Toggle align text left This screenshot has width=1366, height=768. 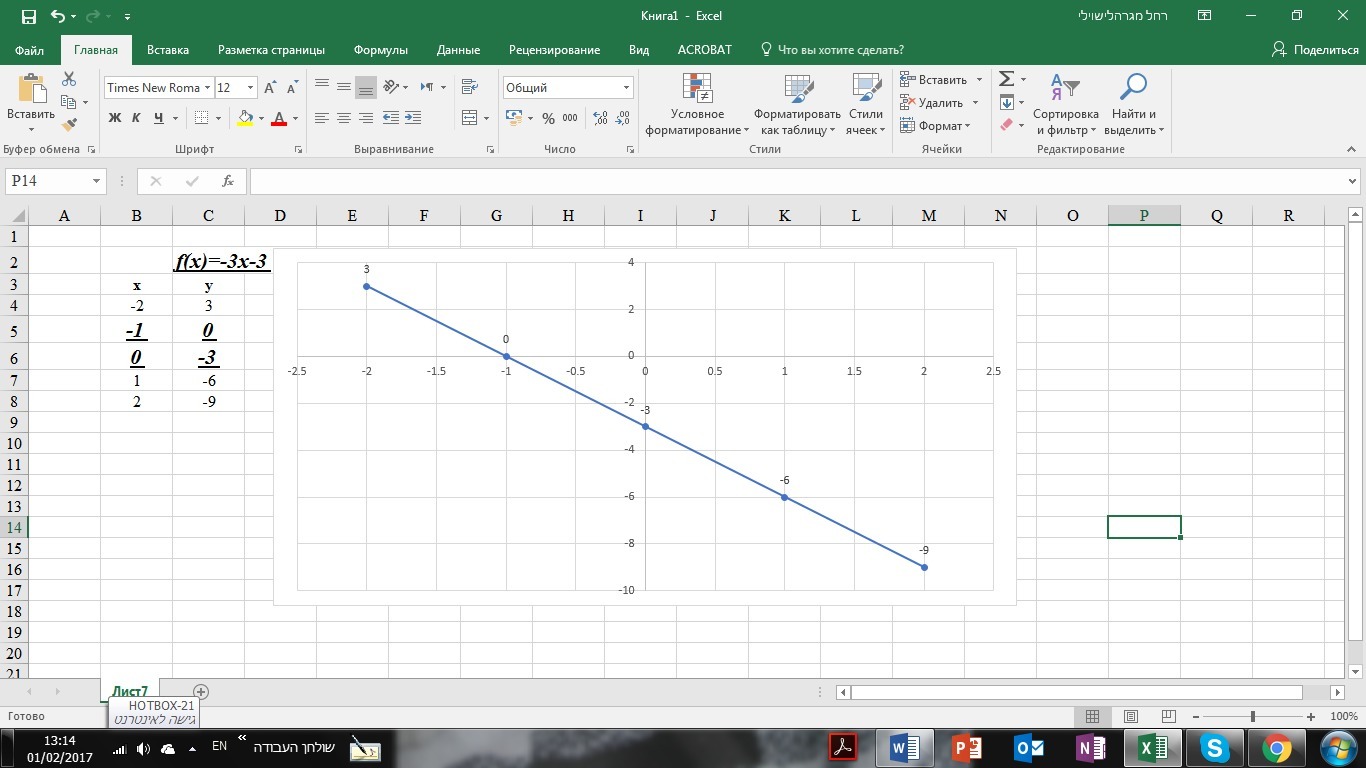(x=321, y=118)
